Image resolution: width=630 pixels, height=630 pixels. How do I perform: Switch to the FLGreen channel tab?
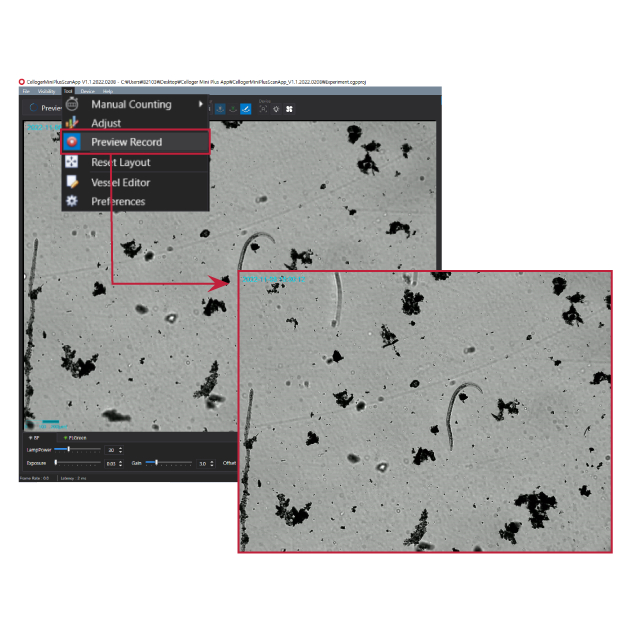[x=75, y=438]
